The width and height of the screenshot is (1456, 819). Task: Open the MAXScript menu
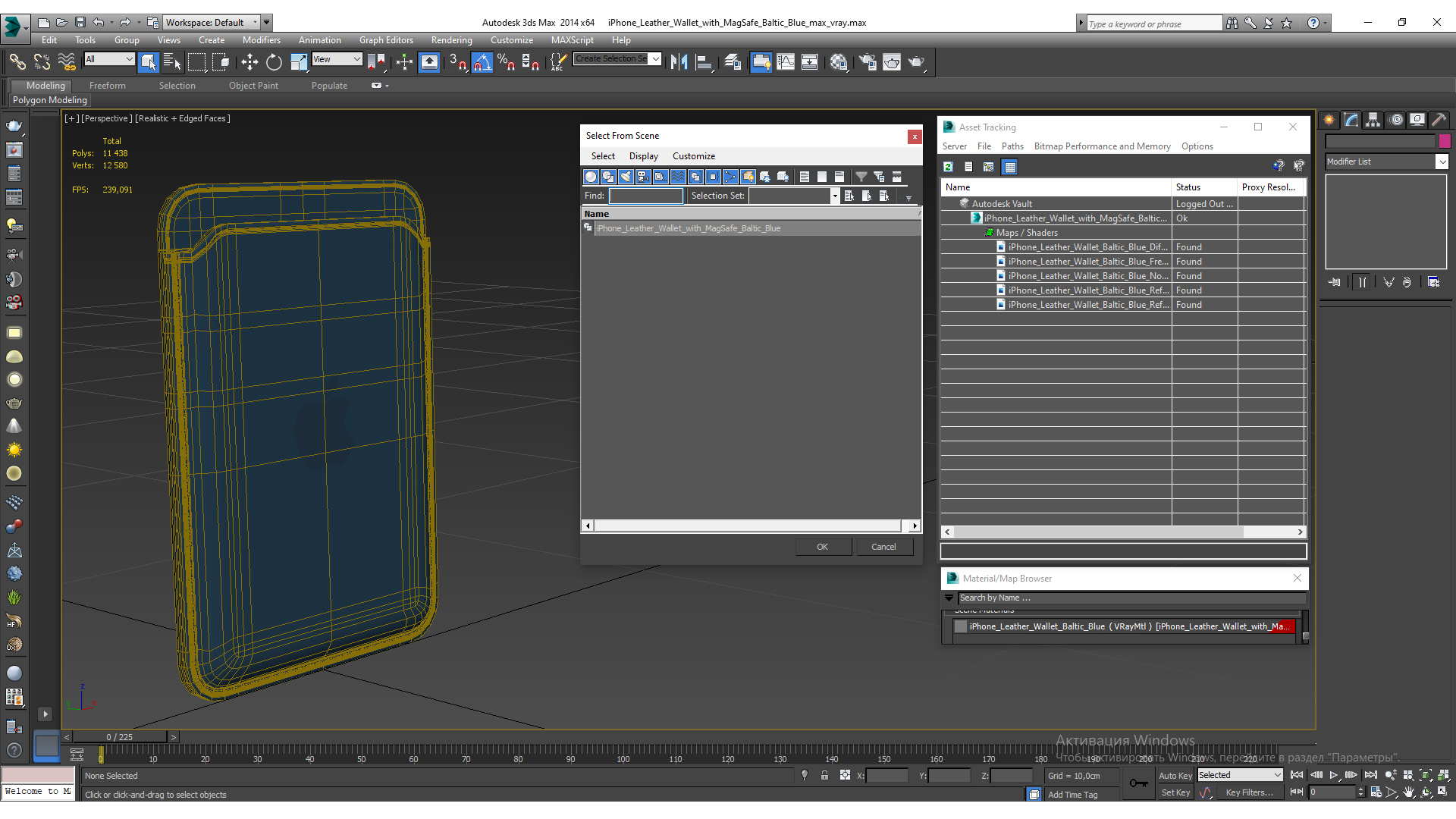click(x=572, y=40)
